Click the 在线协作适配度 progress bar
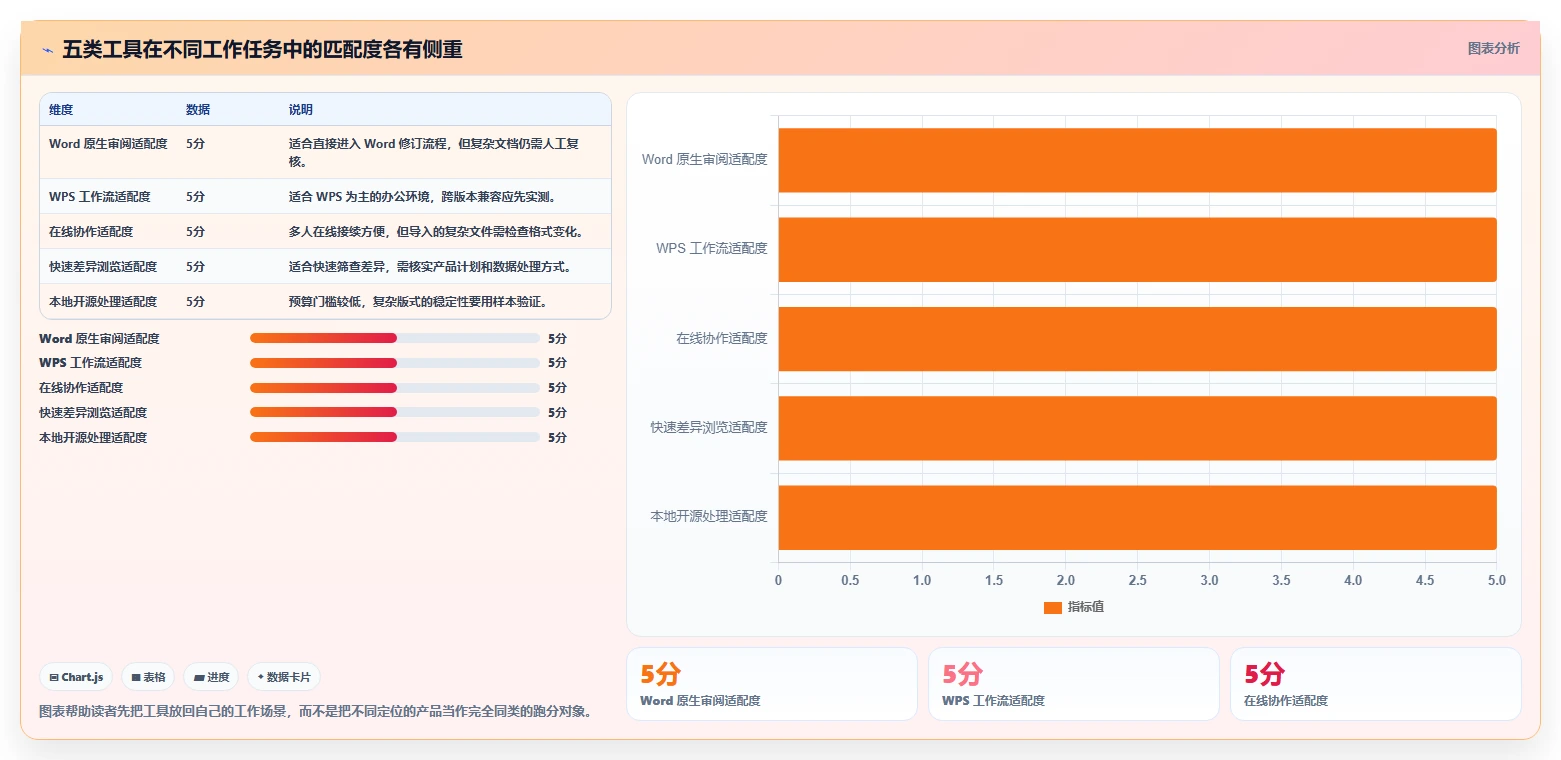The height and width of the screenshot is (760, 1561). 395,388
